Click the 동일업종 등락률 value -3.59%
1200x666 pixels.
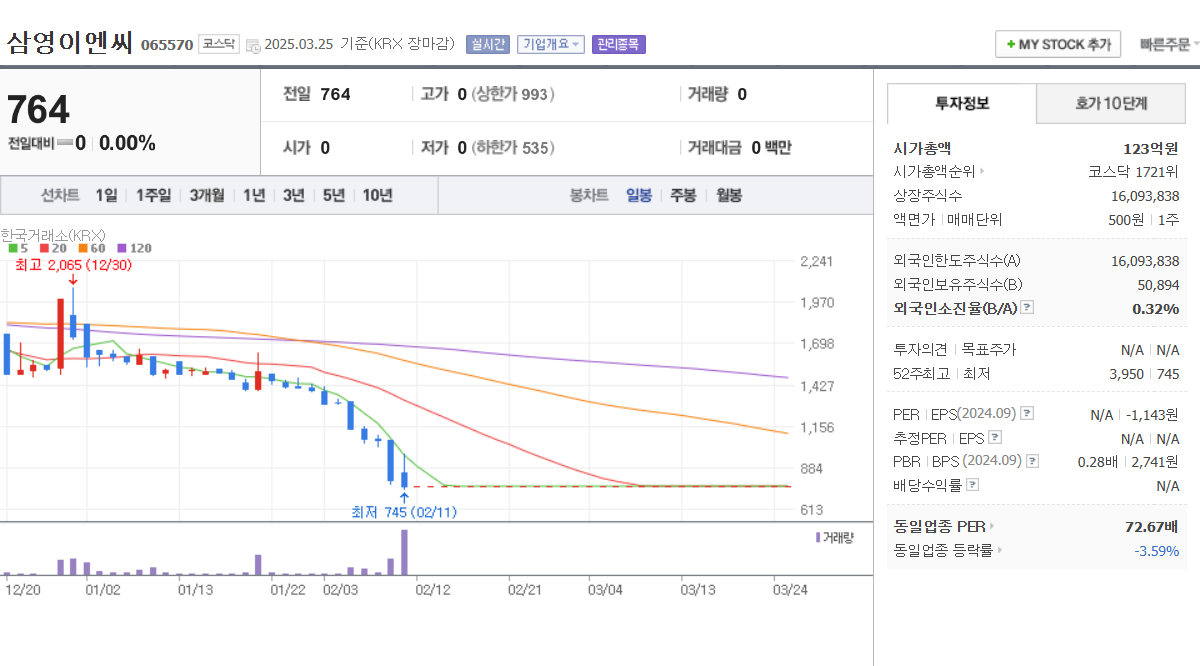coord(1156,551)
